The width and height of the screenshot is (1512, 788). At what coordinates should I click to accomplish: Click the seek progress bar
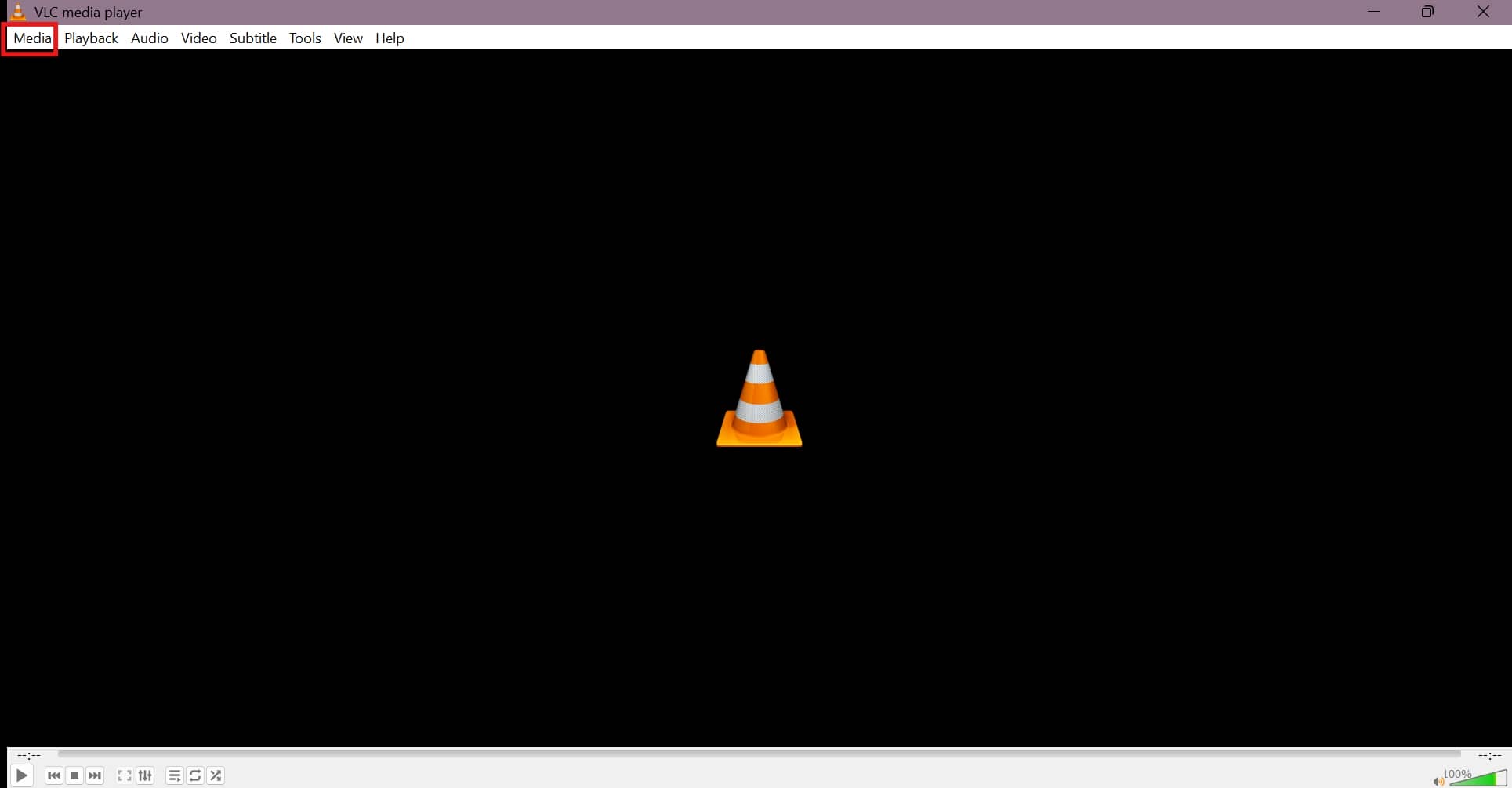759,754
